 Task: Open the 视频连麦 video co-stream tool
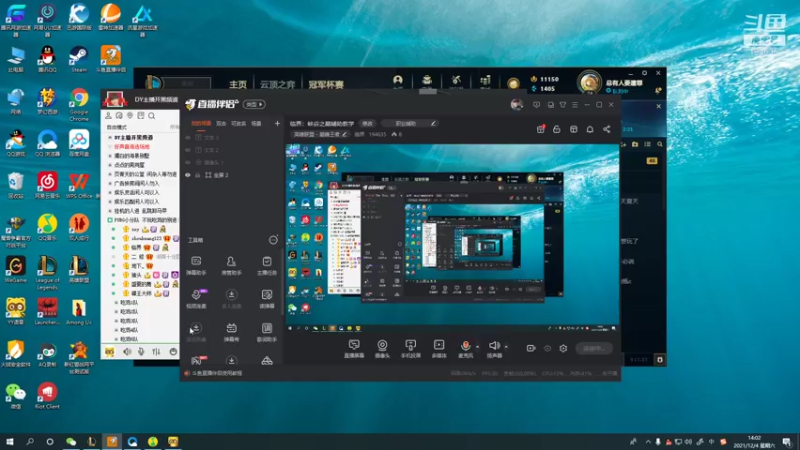[196, 299]
